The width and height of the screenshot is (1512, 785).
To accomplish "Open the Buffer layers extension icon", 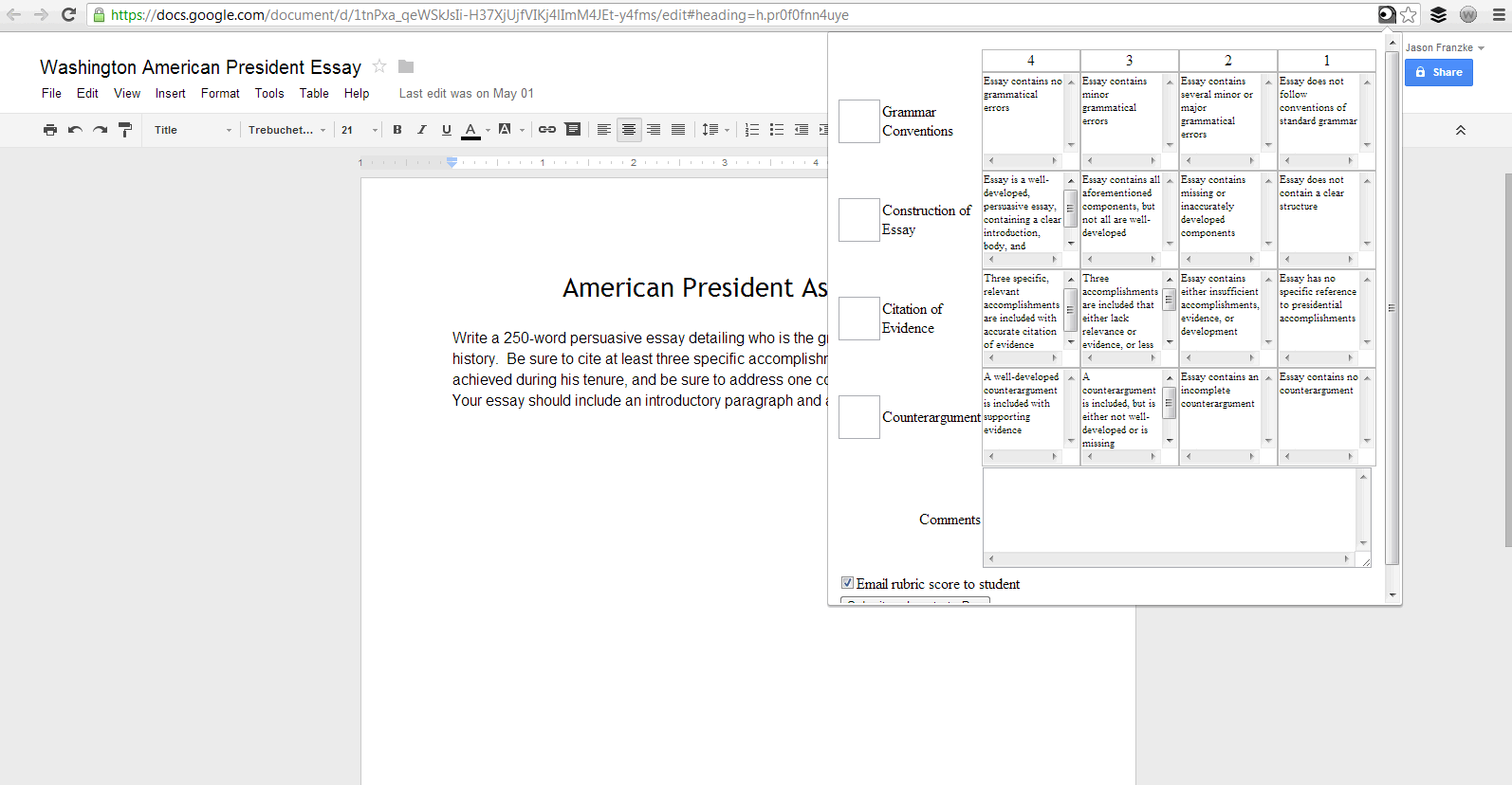I will point(1439,14).
